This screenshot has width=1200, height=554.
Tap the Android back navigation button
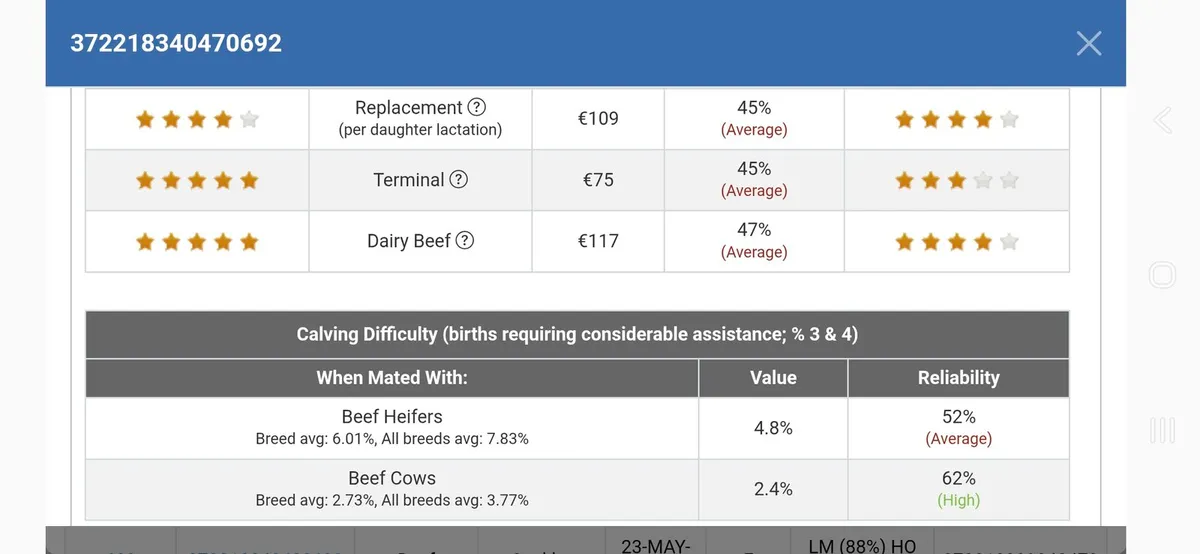(x=1162, y=121)
